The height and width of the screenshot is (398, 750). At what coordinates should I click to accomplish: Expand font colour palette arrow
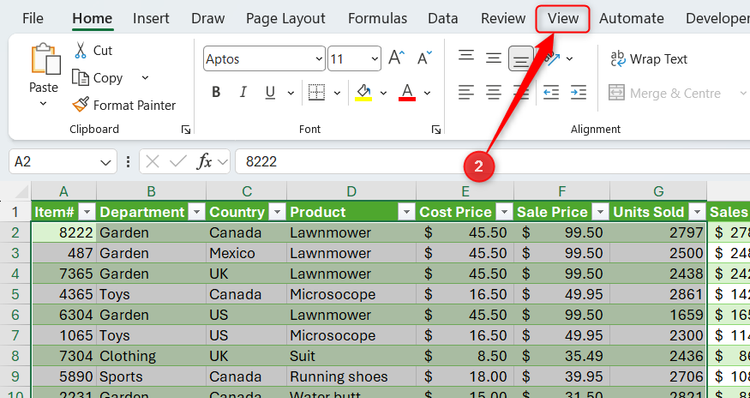(427, 93)
